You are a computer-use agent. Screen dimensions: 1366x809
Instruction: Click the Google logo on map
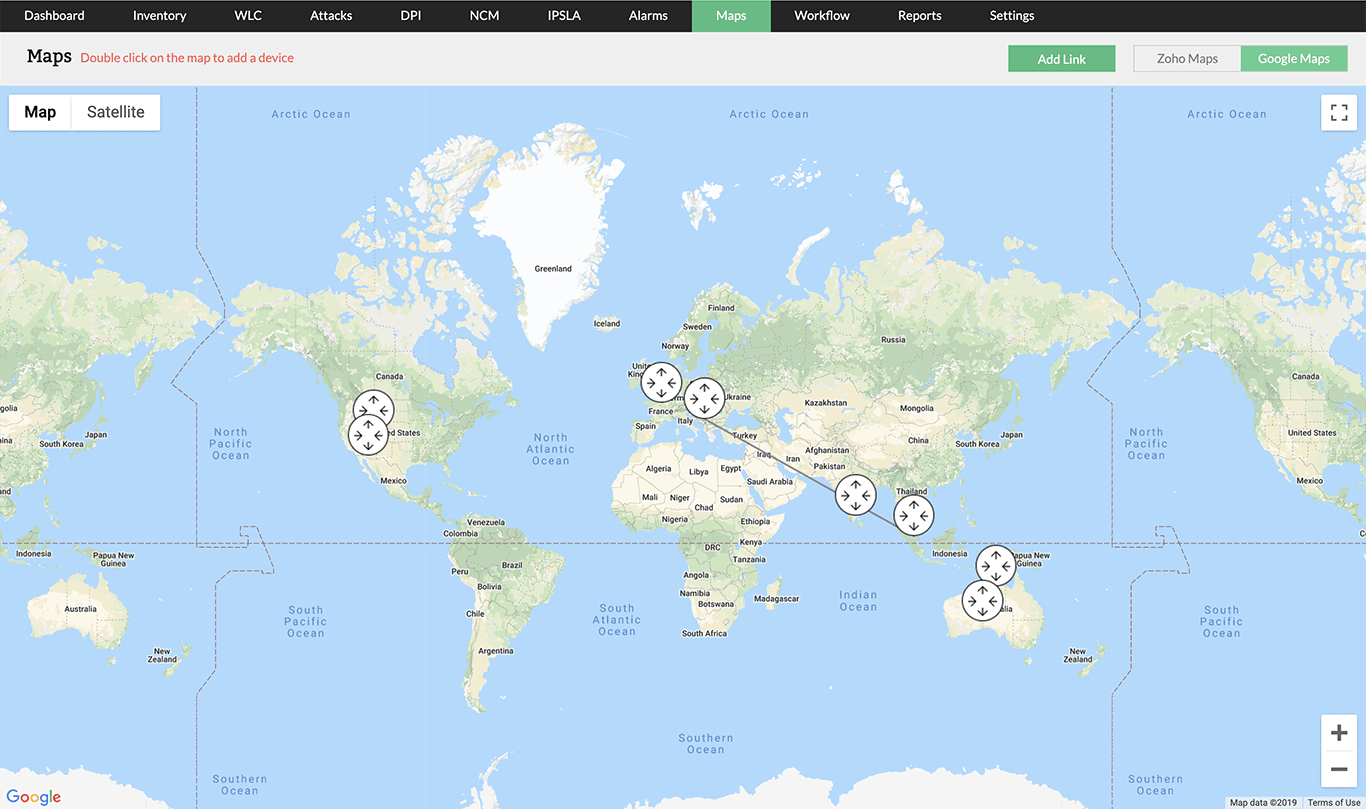coord(34,796)
